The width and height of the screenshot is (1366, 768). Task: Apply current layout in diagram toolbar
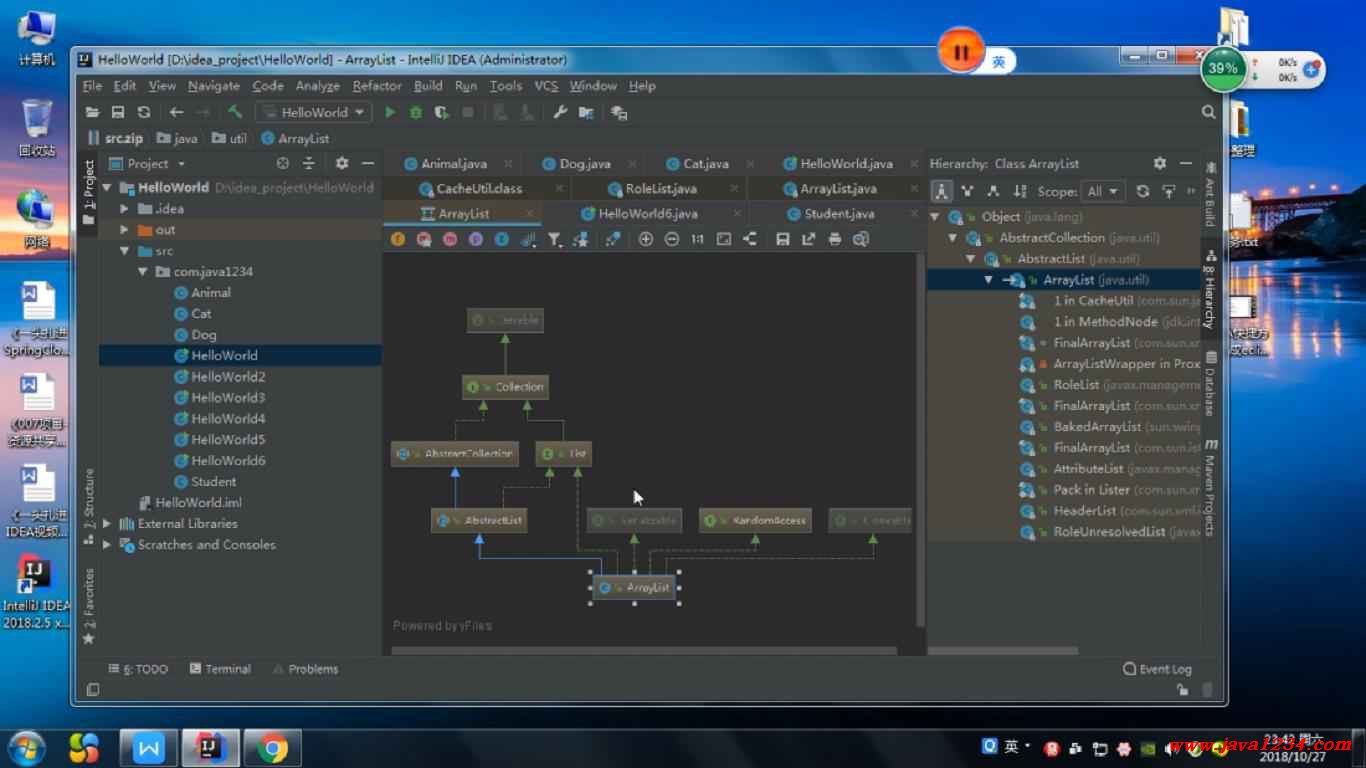click(x=749, y=239)
